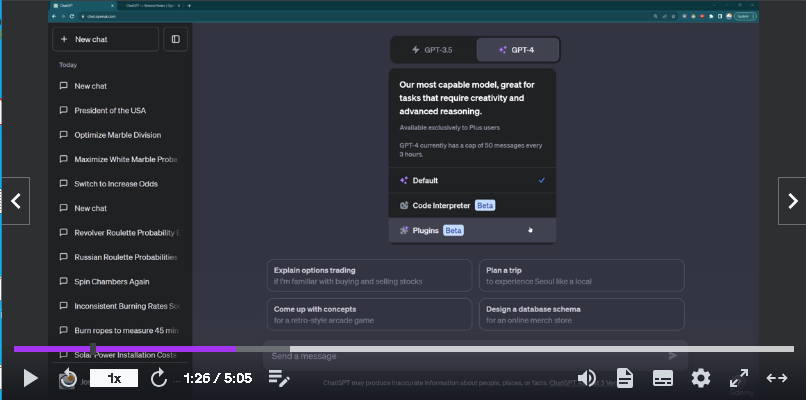The image size is (806, 400).
Task: Click the chat bubble icon beside Spin Chambers Again
Action: 64,281
